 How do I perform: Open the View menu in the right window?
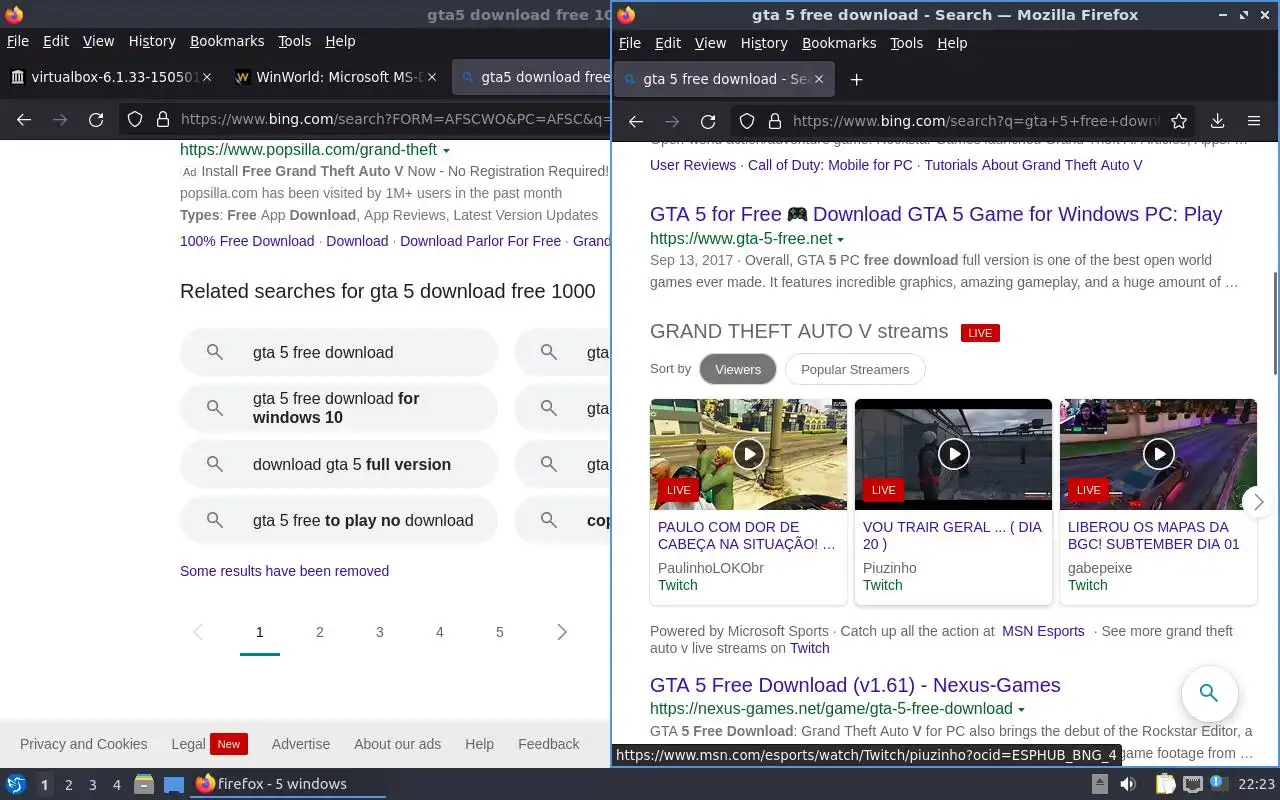pos(710,43)
